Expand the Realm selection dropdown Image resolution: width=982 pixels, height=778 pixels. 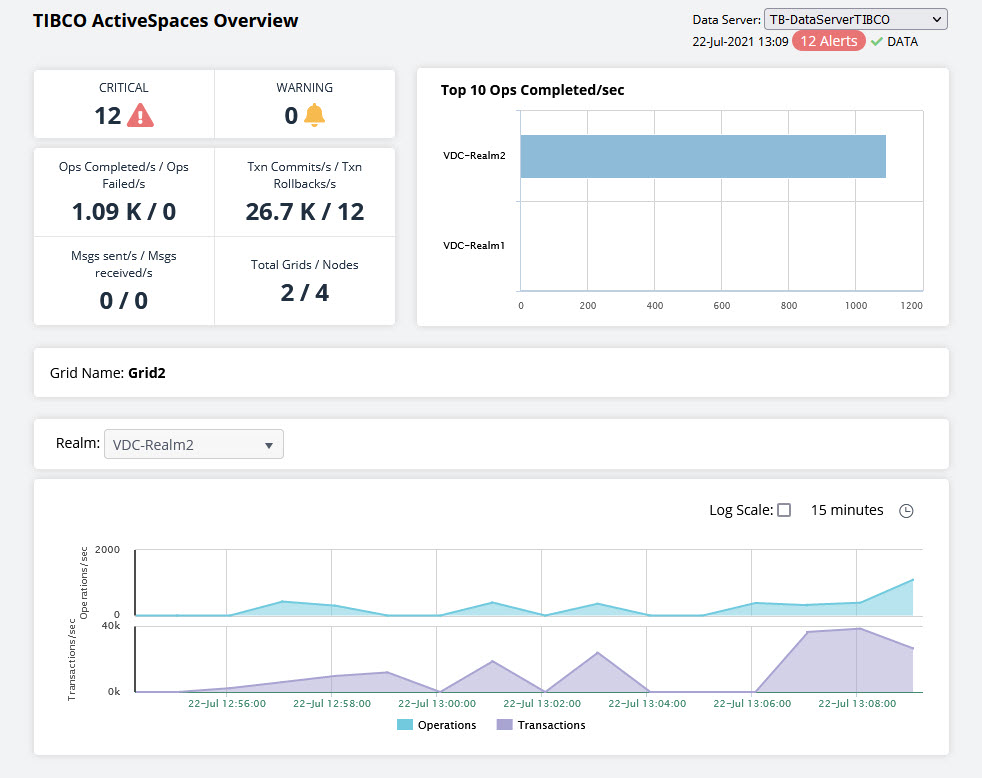click(x=193, y=445)
